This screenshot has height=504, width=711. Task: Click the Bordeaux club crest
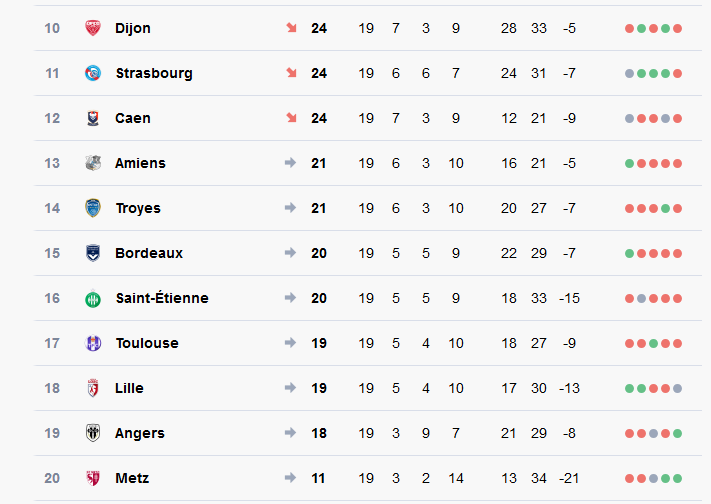(x=93, y=253)
